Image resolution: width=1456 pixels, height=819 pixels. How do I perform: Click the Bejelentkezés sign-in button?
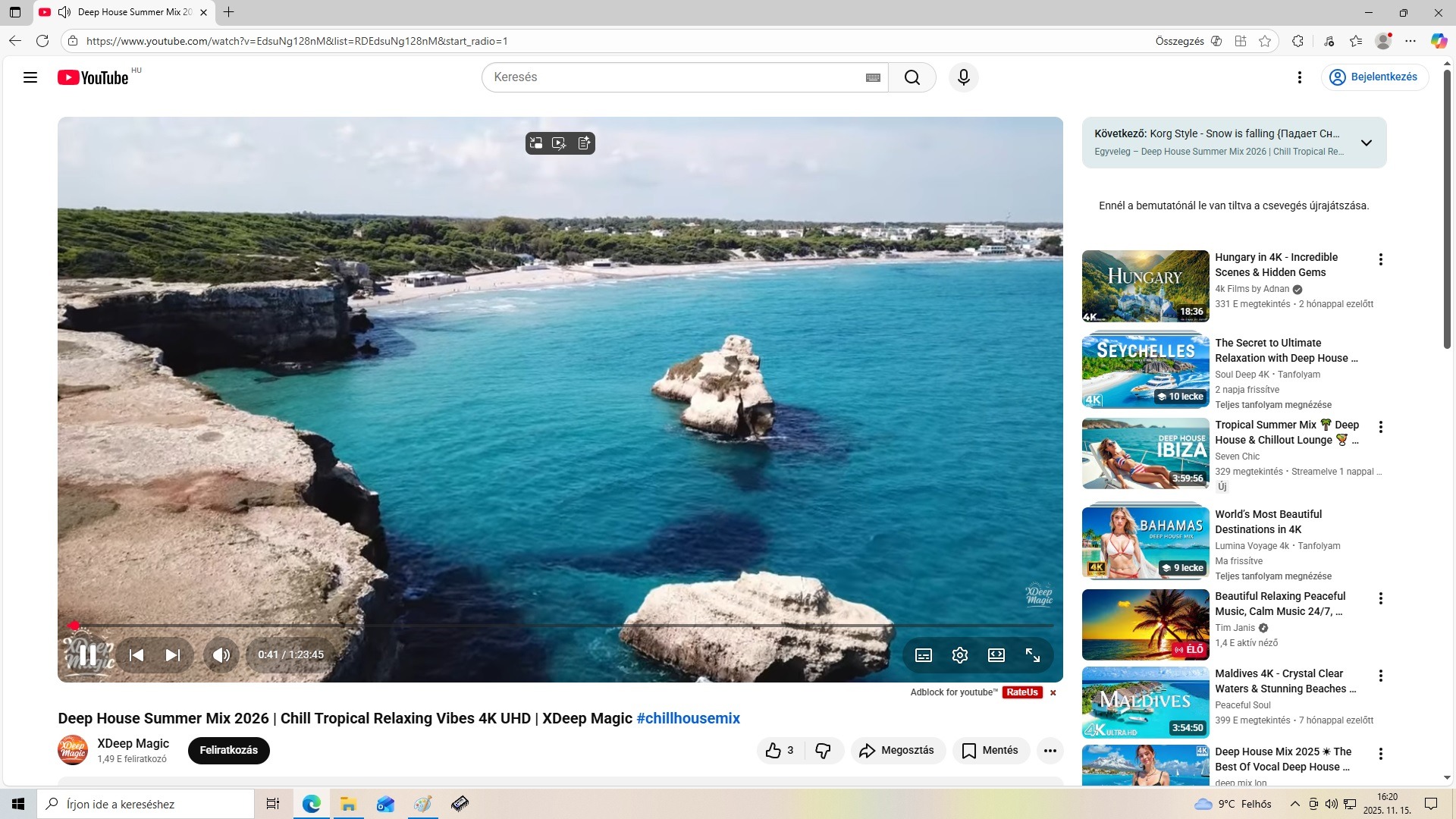[1375, 77]
